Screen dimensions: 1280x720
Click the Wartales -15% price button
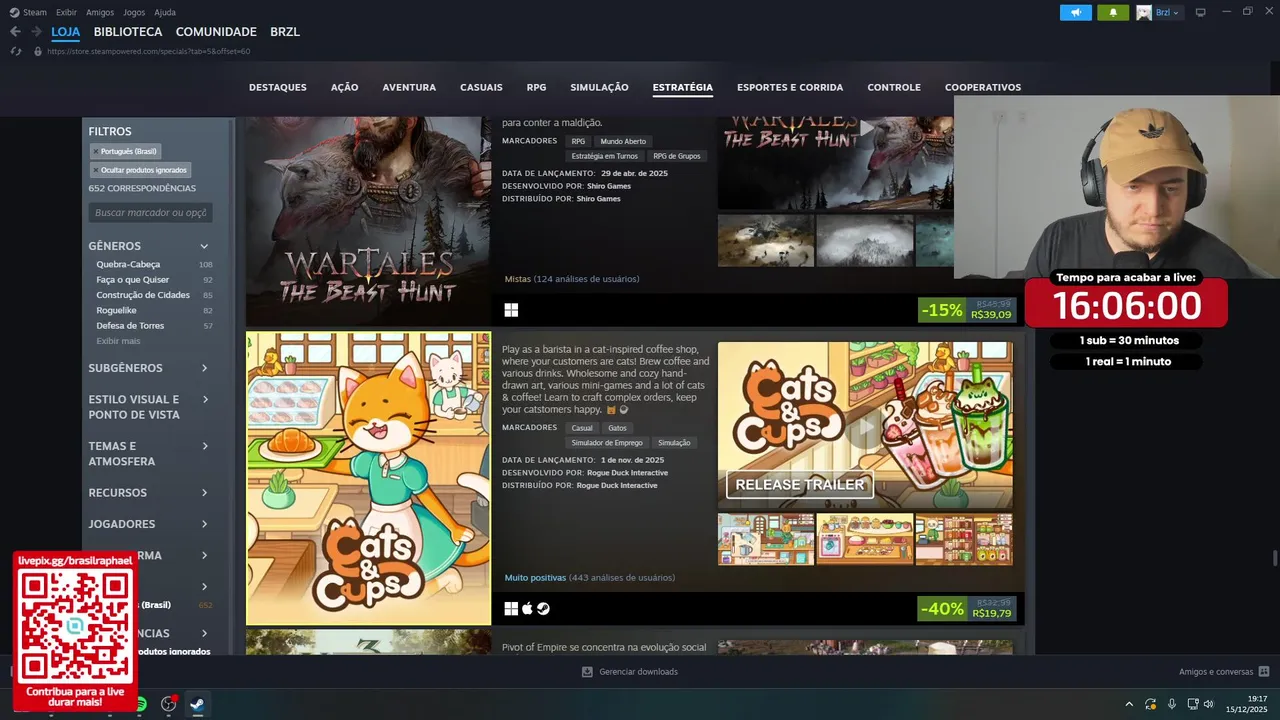(967, 310)
